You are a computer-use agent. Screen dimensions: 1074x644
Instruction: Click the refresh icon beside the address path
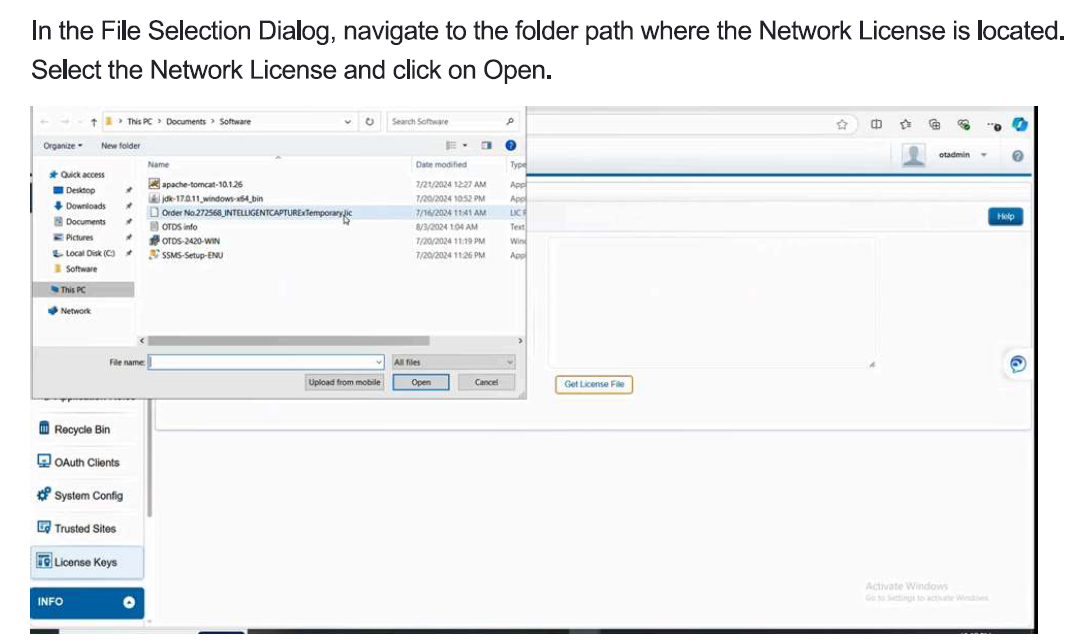point(369,122)
